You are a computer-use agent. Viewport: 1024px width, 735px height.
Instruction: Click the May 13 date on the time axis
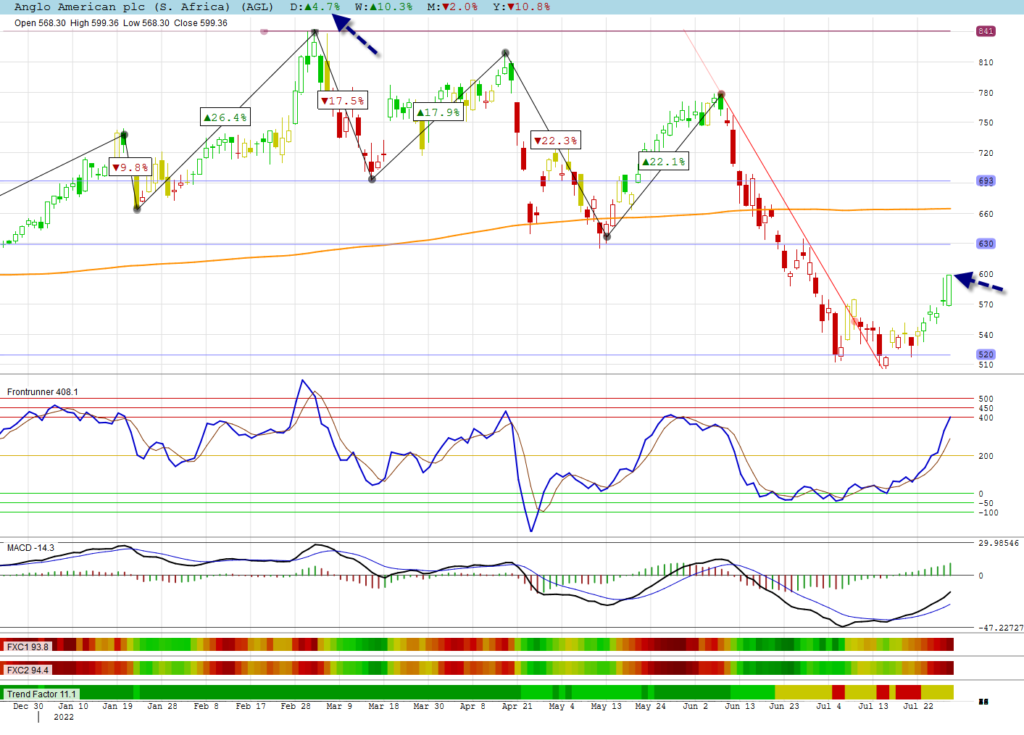click(x=606, y=706)
